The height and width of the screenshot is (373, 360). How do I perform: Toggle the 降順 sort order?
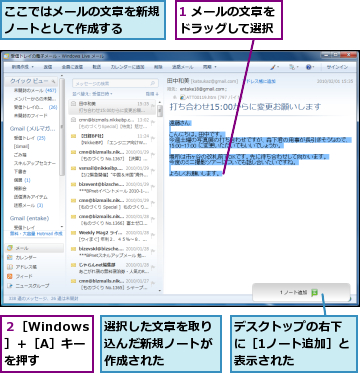click(152, 94)
